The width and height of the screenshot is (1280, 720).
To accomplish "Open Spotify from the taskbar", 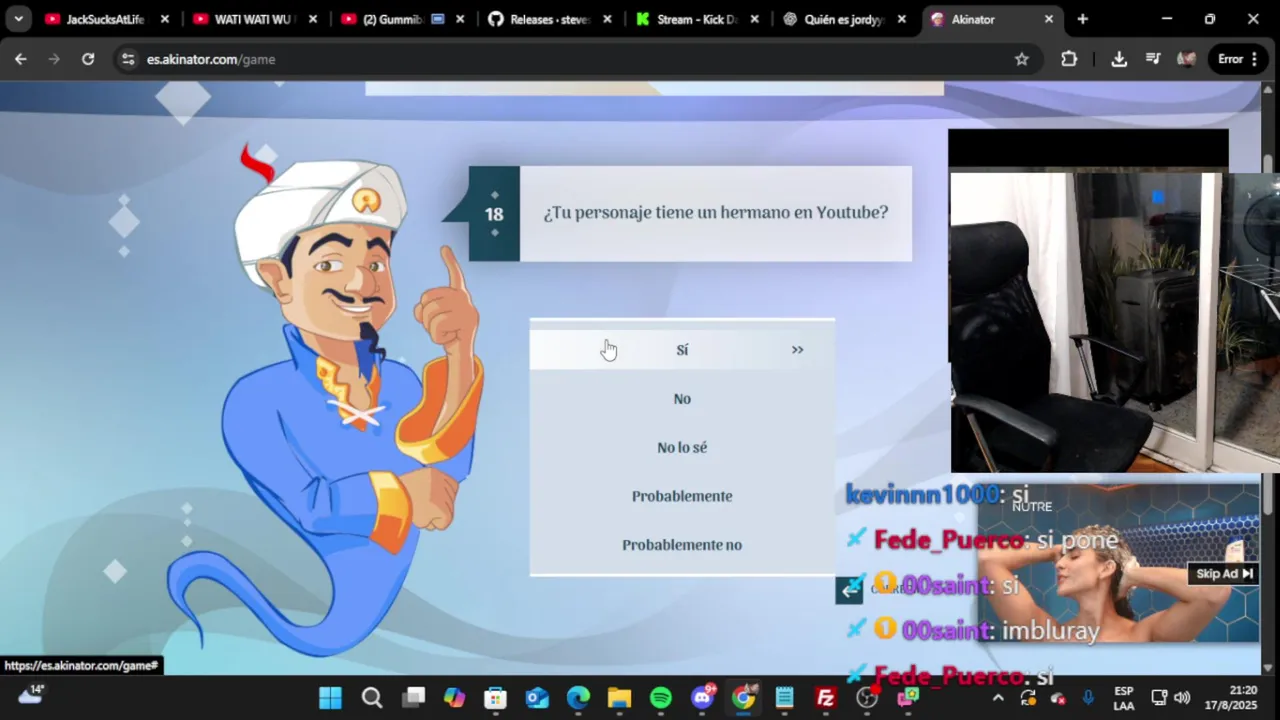I will tap(661, 697).
